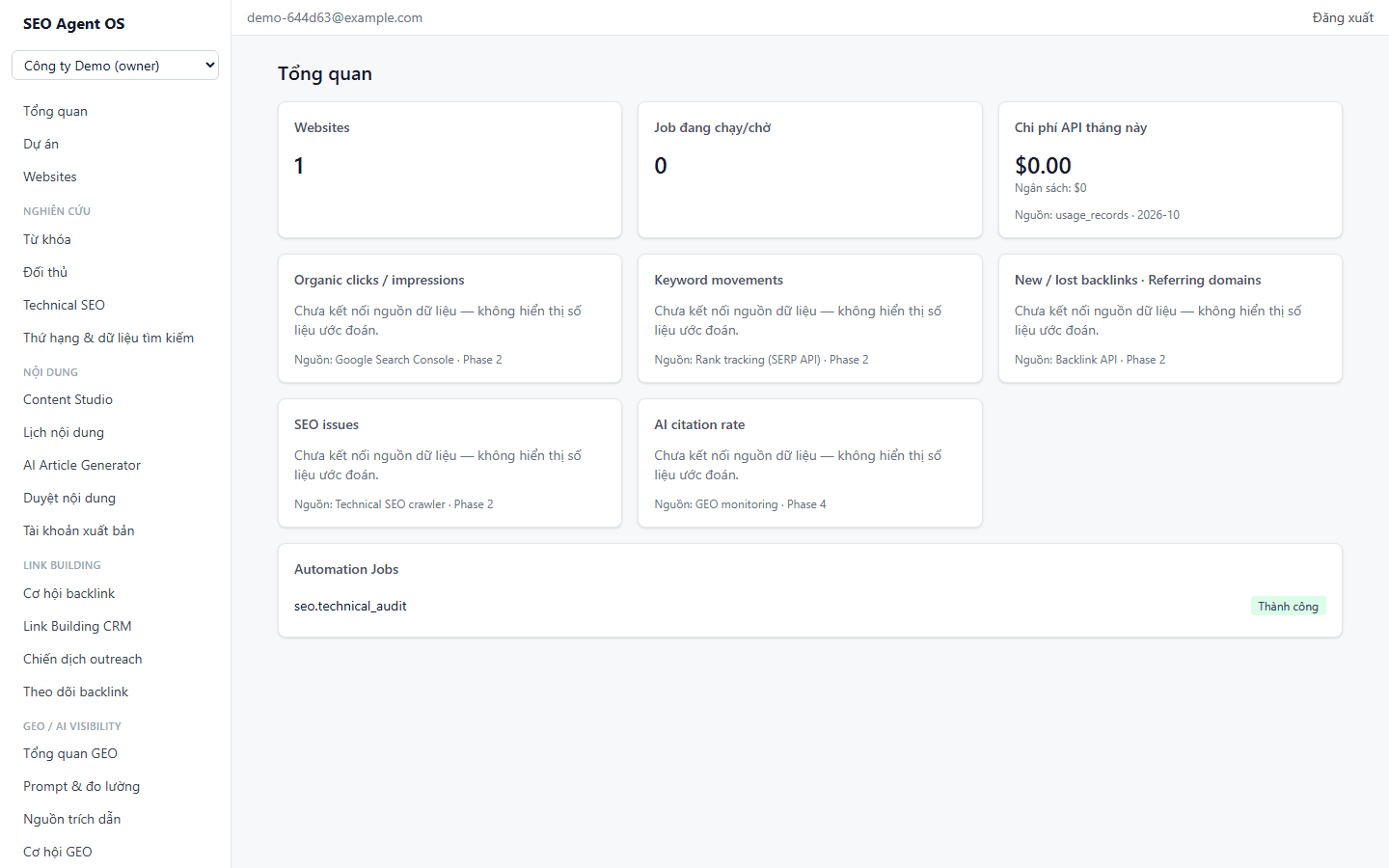Click the New / lost backlinks card
Image resolution: width=1389 pixels, height=868 pixels.
1170,318
